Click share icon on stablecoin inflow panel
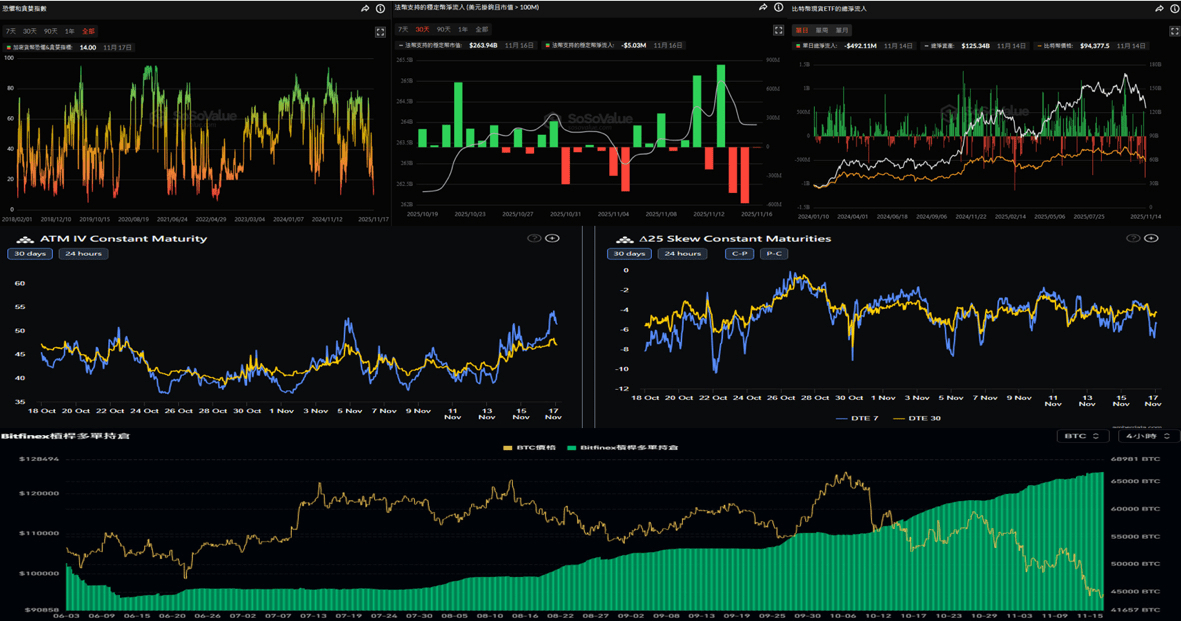This screenshot has height=621, width=1181. tap(764, 8)
